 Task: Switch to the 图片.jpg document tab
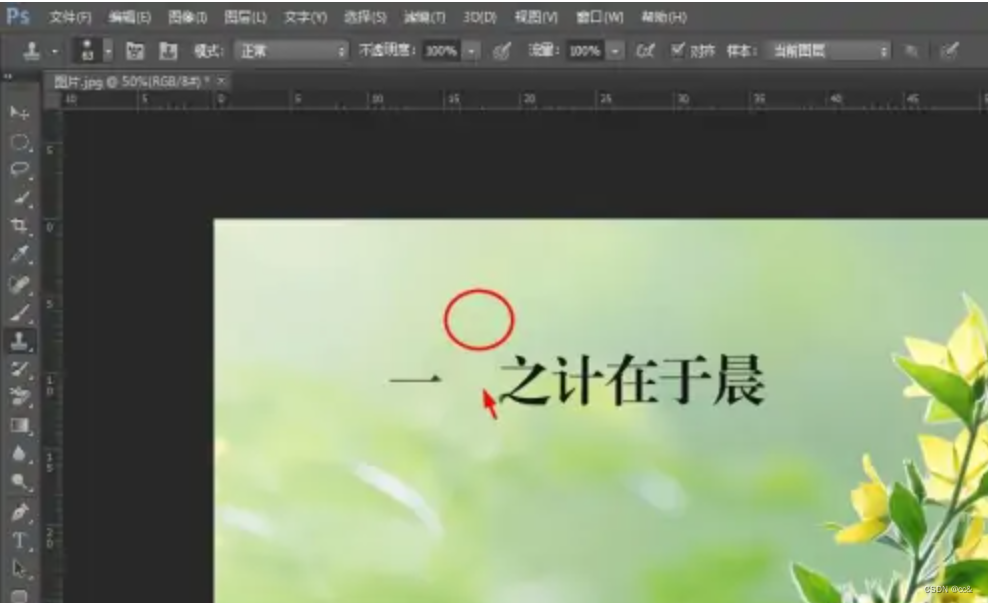[x=130, y=81]
